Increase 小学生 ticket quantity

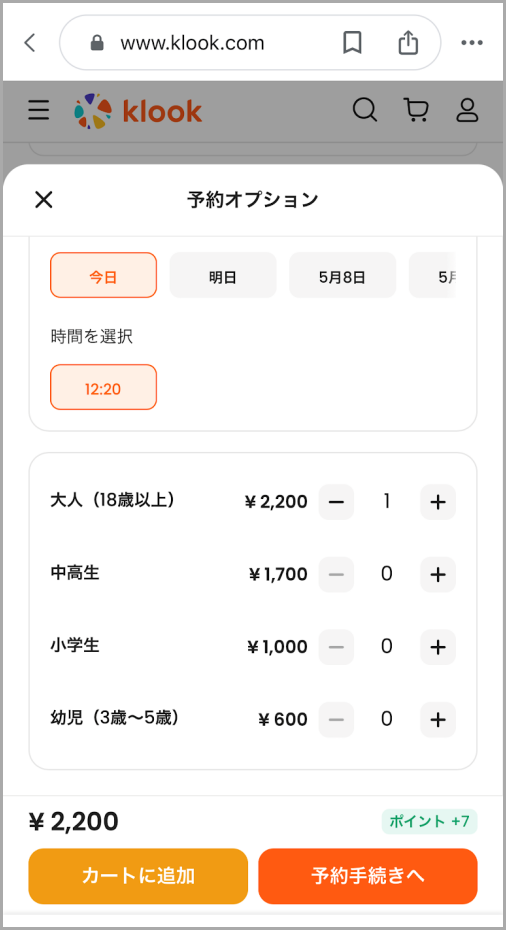click(438, 647)
